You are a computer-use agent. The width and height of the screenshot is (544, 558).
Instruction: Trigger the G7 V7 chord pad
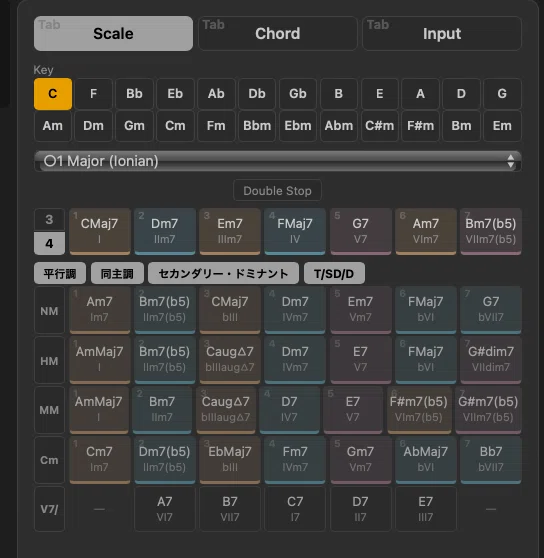click(360, 231)
